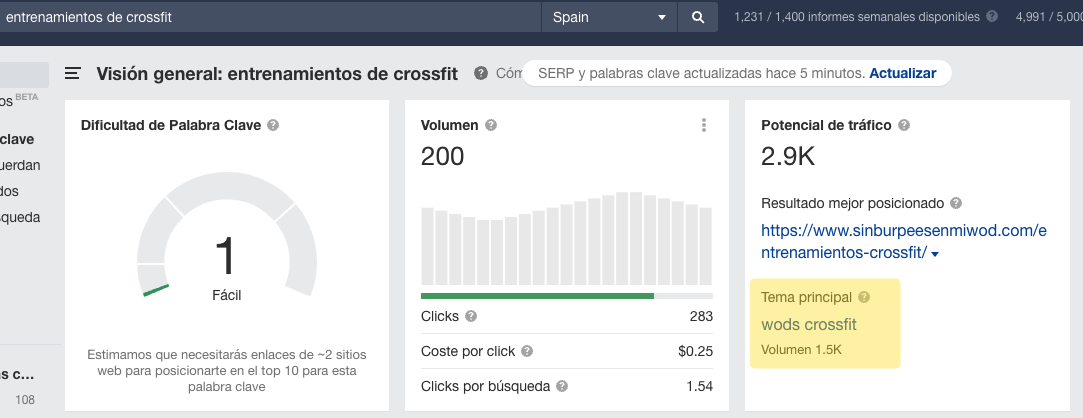Click help icon beside Resultado mejor posicionado
1083x418 pixels.
[956, 203]
